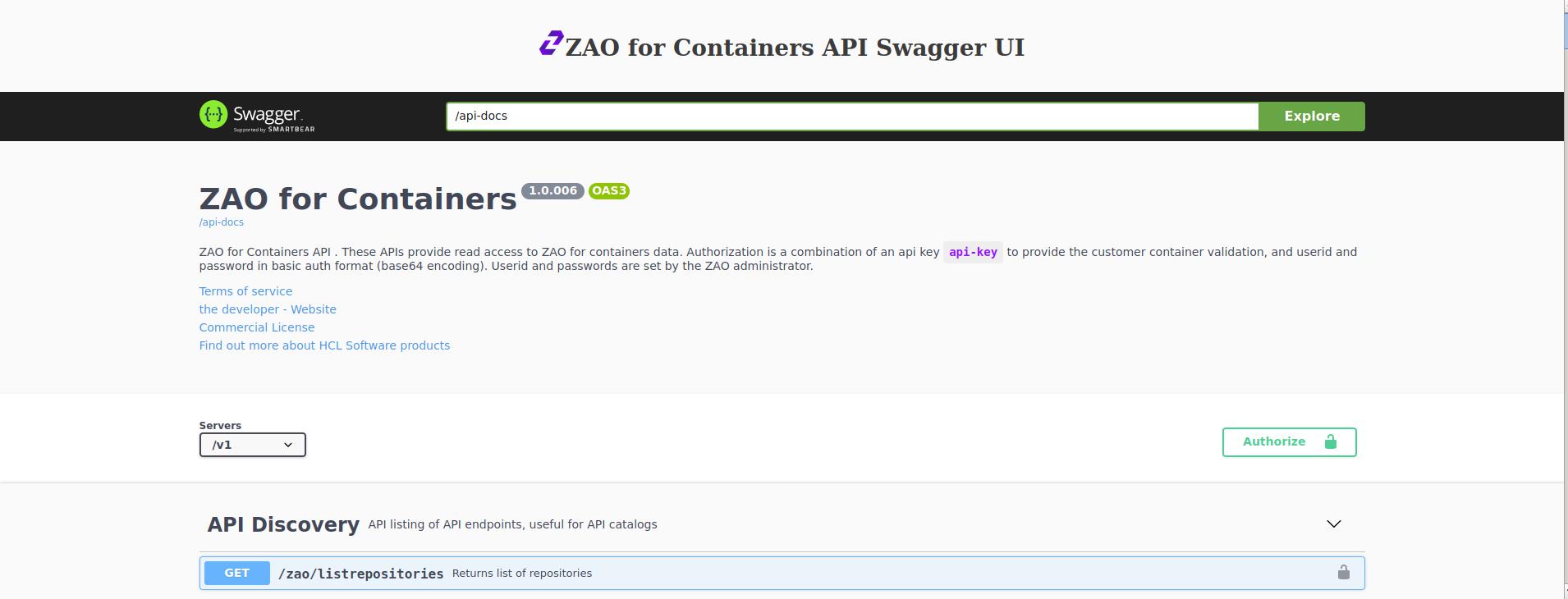Visit the developer - Website link

268,309
